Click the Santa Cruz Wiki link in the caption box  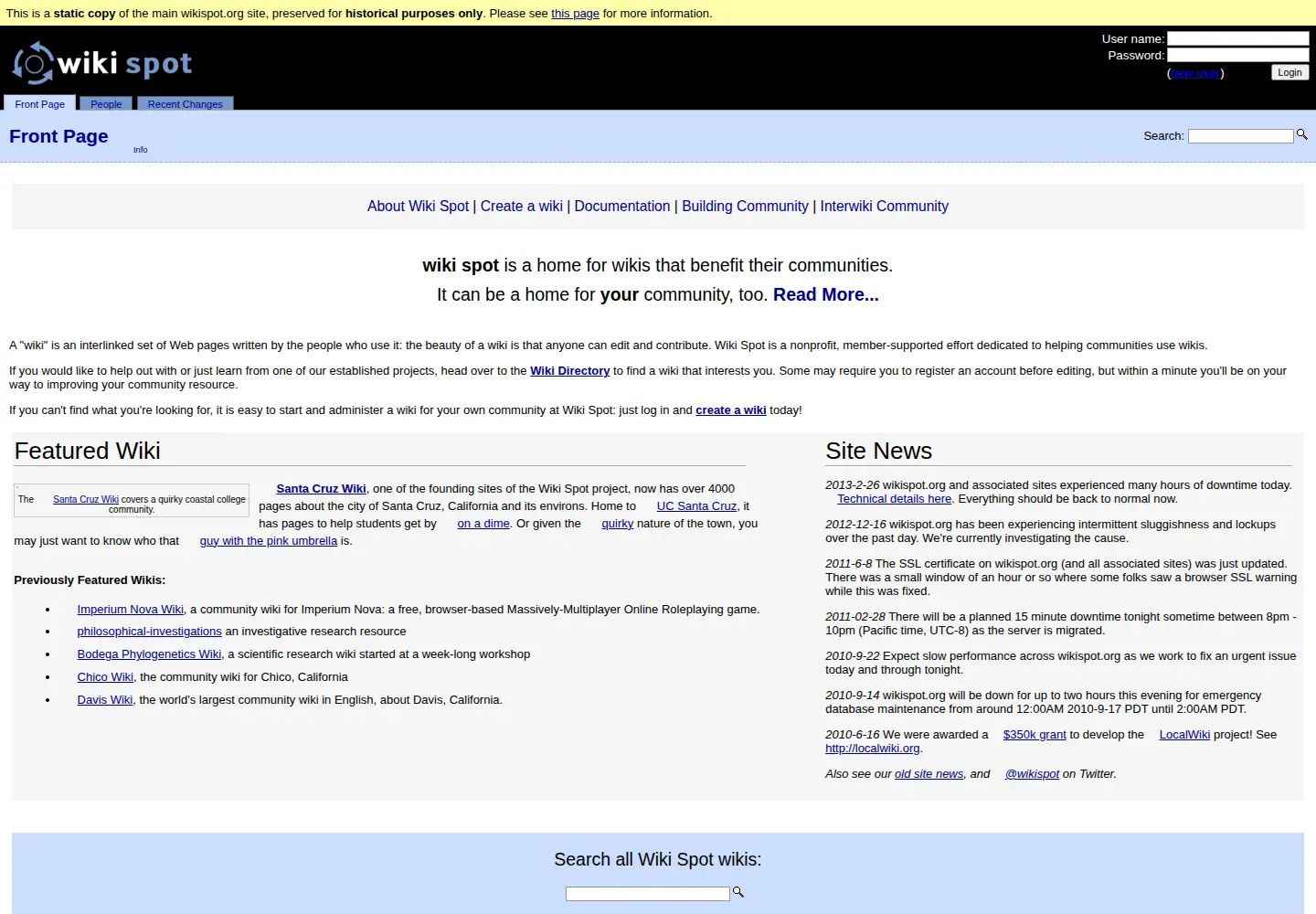click(86, 500)
